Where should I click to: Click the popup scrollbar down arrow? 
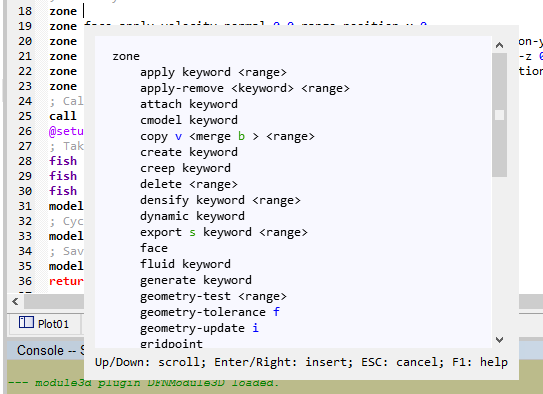pyautogui.click(x=499, y=340)
